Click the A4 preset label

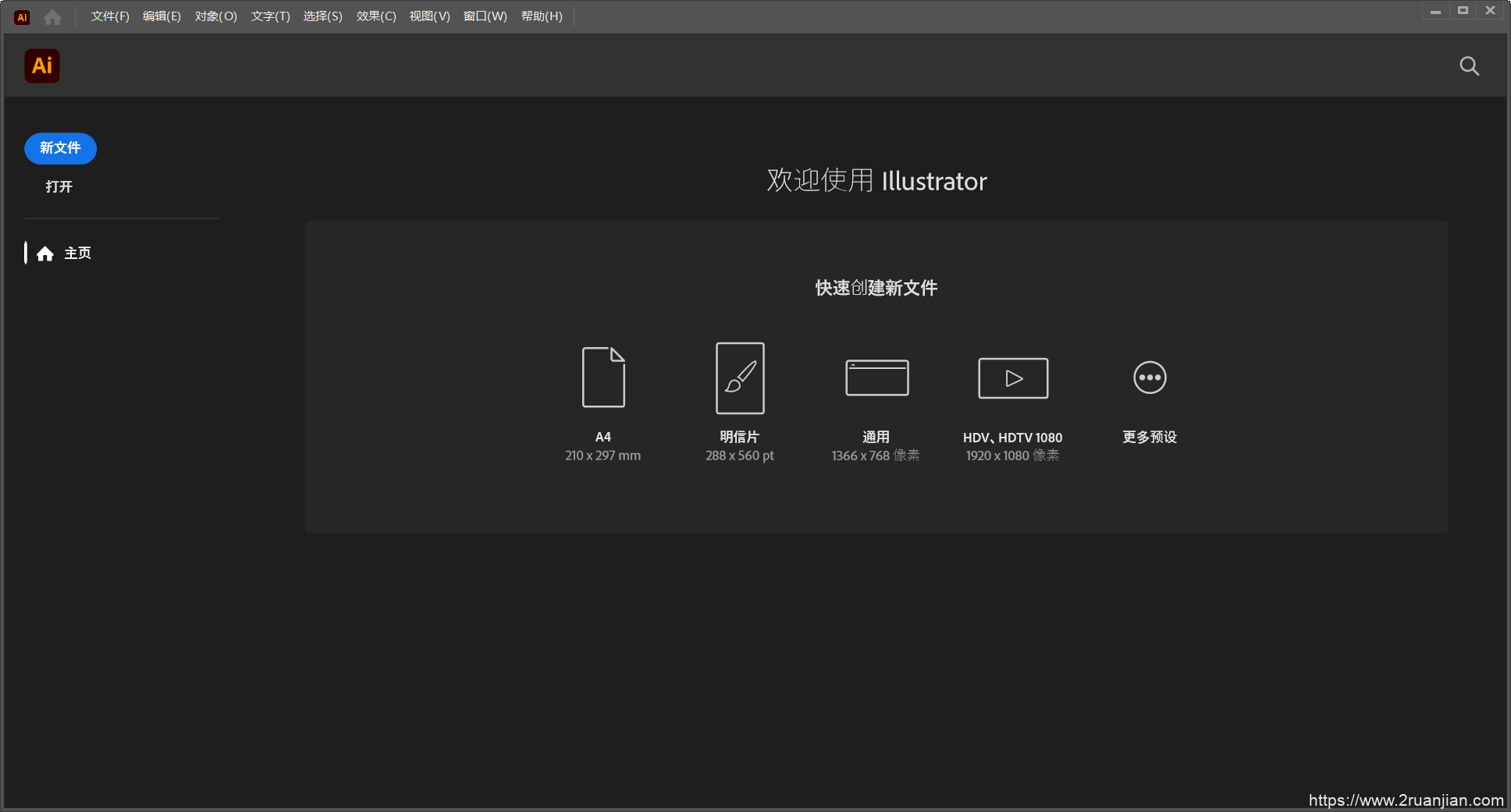pyautogui.click(x=603, y=437)
